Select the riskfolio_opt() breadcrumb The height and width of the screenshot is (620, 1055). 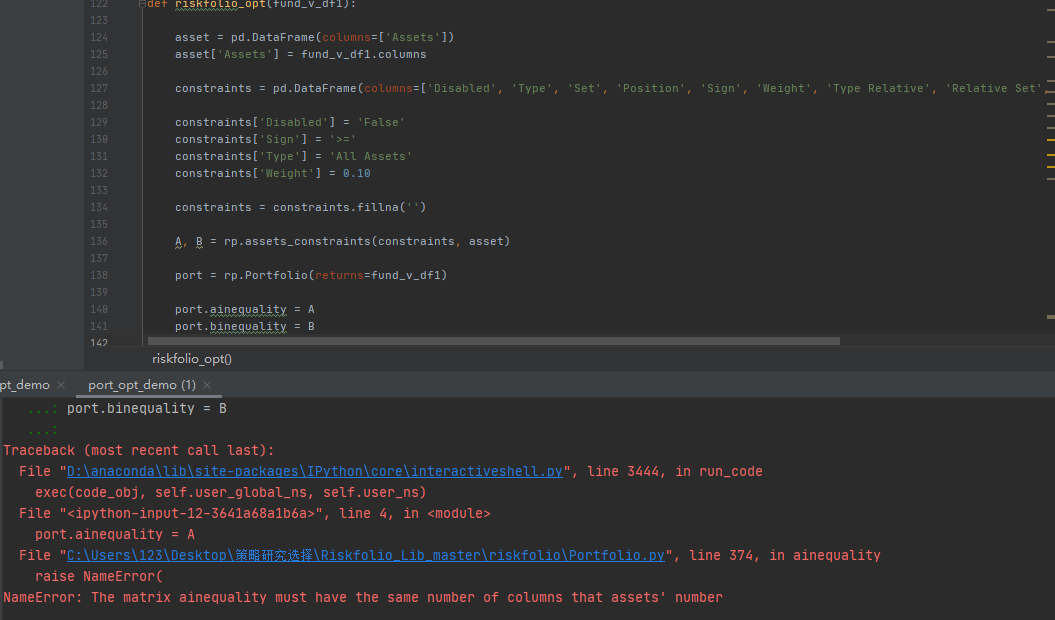point(192,359)
